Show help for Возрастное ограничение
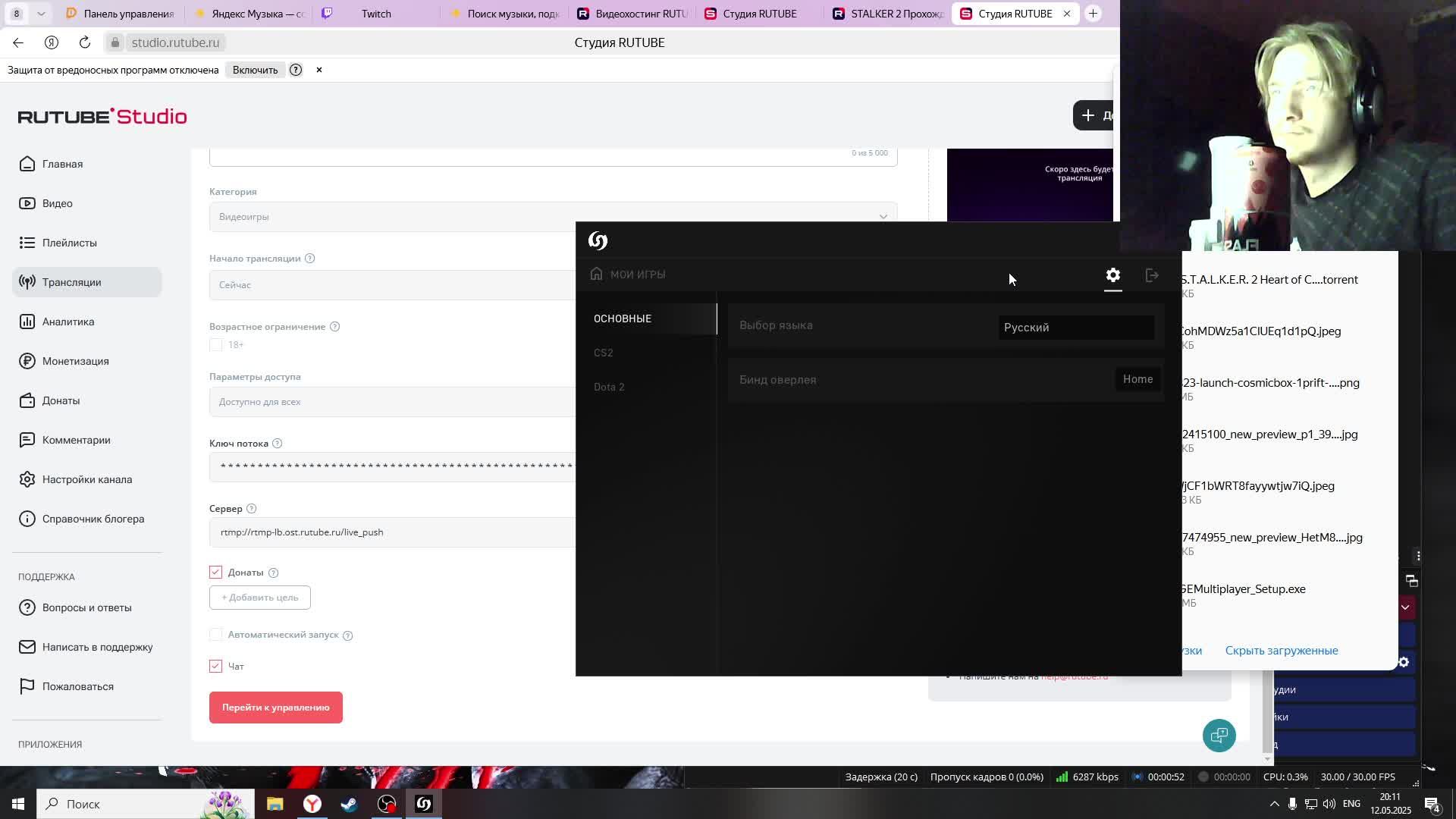 pyautogui.click(x=334, y=327)
